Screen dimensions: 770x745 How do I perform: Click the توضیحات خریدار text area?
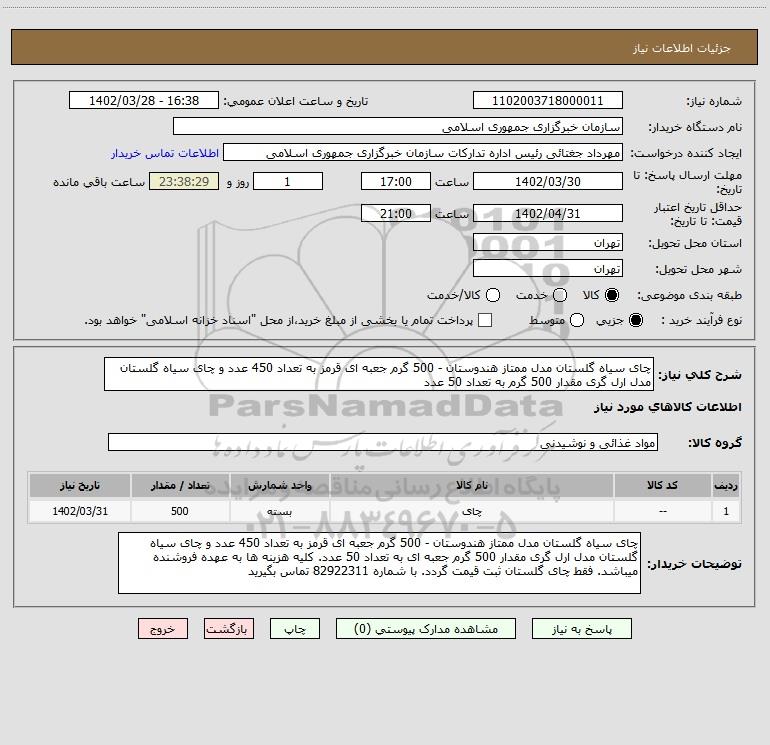(x=379, y=563)
